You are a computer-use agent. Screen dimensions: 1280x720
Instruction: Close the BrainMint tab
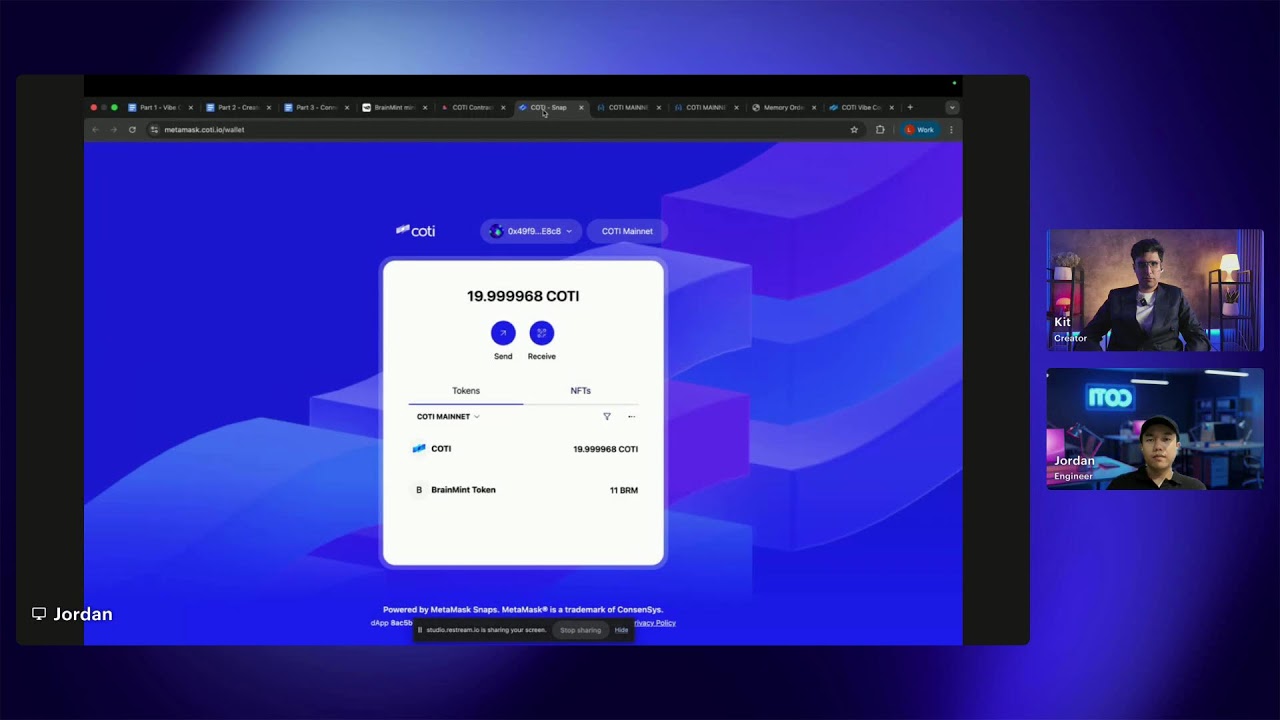(x=425, y=108)
